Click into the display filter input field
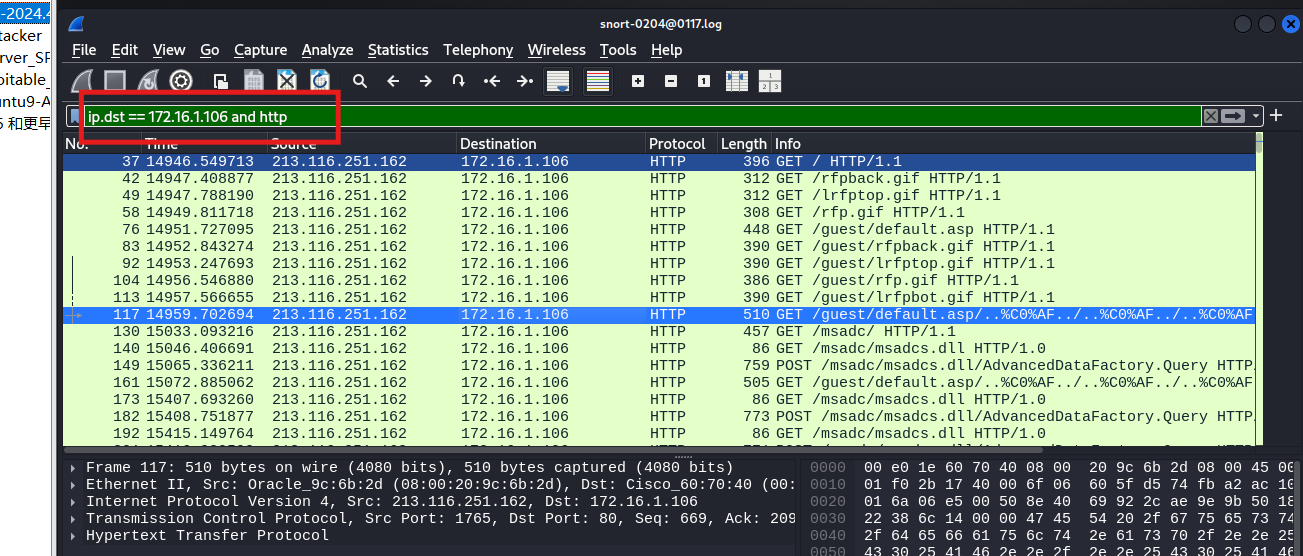Screen dimensions: 1303x556 click(640, 117)
